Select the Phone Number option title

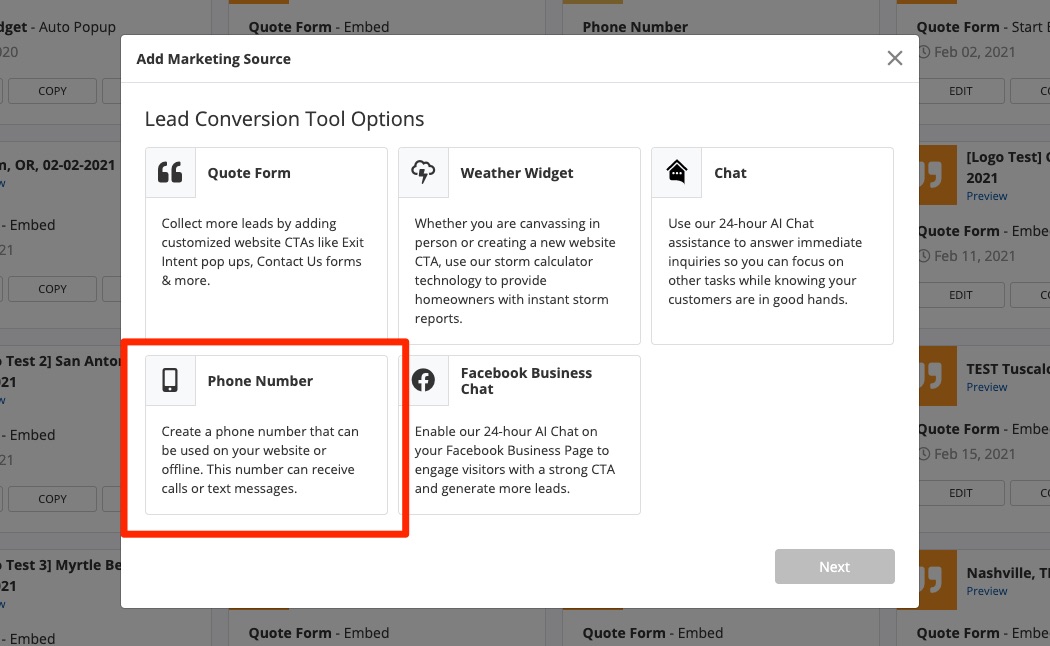click(260, 381)
